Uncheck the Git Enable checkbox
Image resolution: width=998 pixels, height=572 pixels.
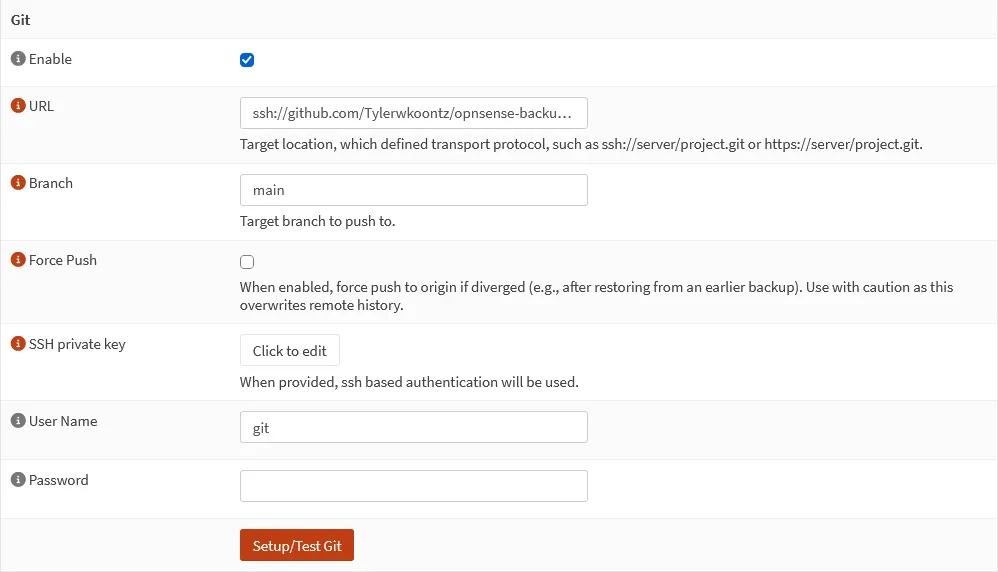click(x=247, y=60)
